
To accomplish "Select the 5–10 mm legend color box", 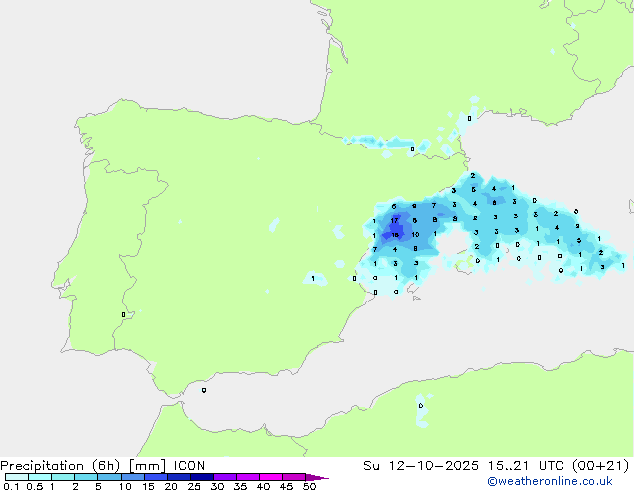I will click(109, 477).
